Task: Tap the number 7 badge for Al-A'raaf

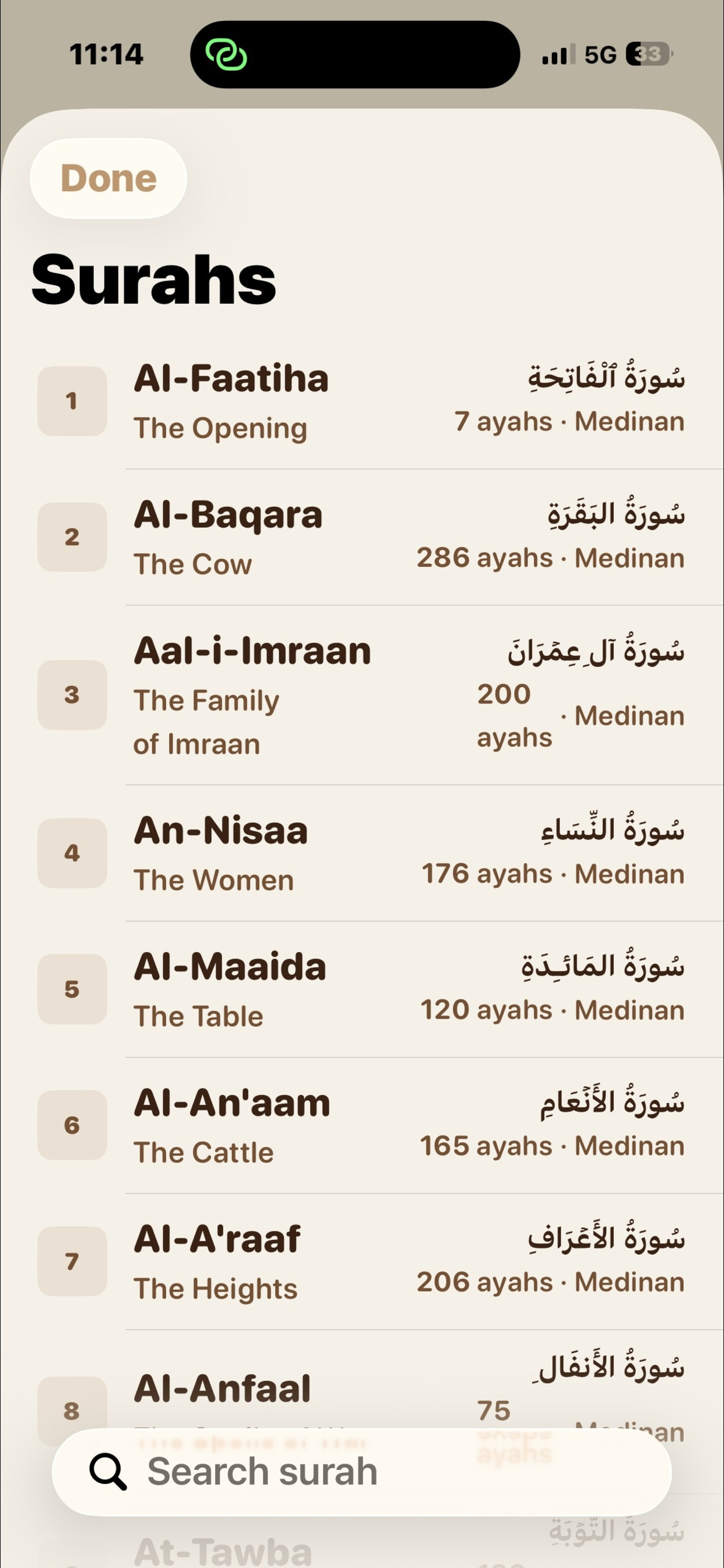Action: pyautogui.click(x=72, y=1261)
